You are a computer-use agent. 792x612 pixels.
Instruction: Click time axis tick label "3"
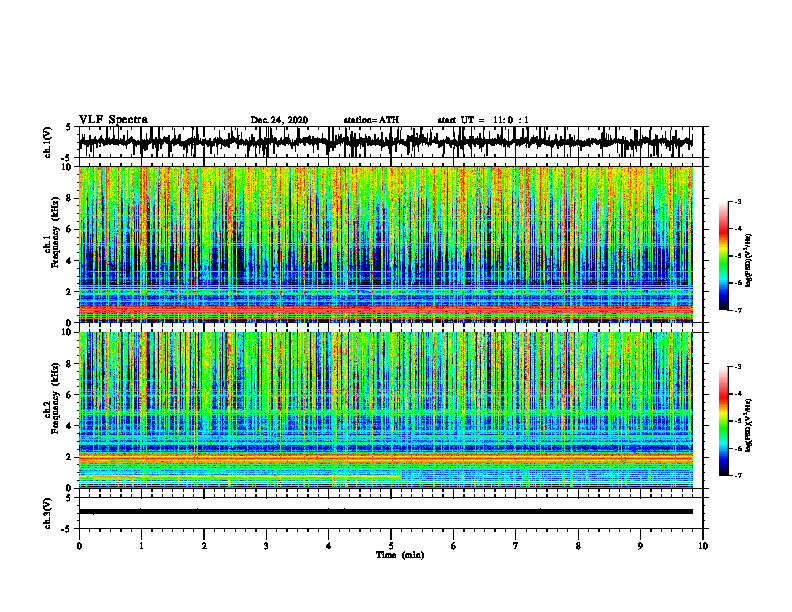pos(266,546)
